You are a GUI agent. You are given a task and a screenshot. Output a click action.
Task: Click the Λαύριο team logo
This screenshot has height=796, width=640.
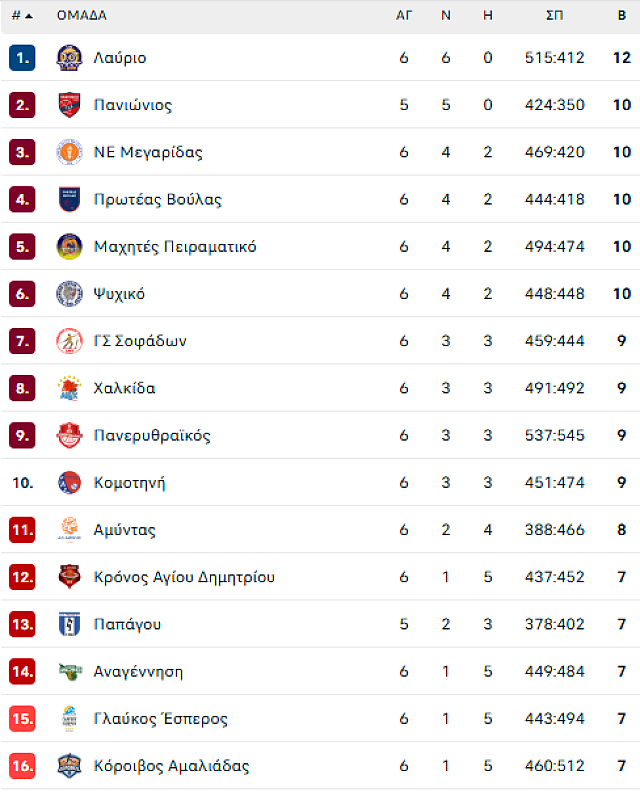tap(69, 58)
